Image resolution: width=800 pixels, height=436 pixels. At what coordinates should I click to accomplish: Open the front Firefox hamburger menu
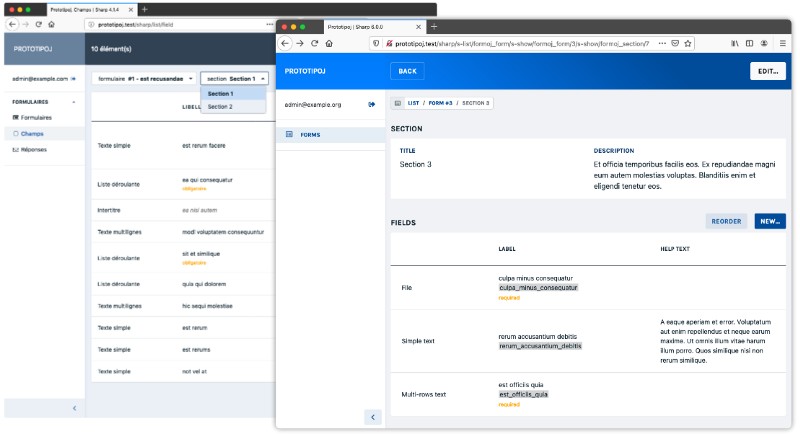[780, 44]
